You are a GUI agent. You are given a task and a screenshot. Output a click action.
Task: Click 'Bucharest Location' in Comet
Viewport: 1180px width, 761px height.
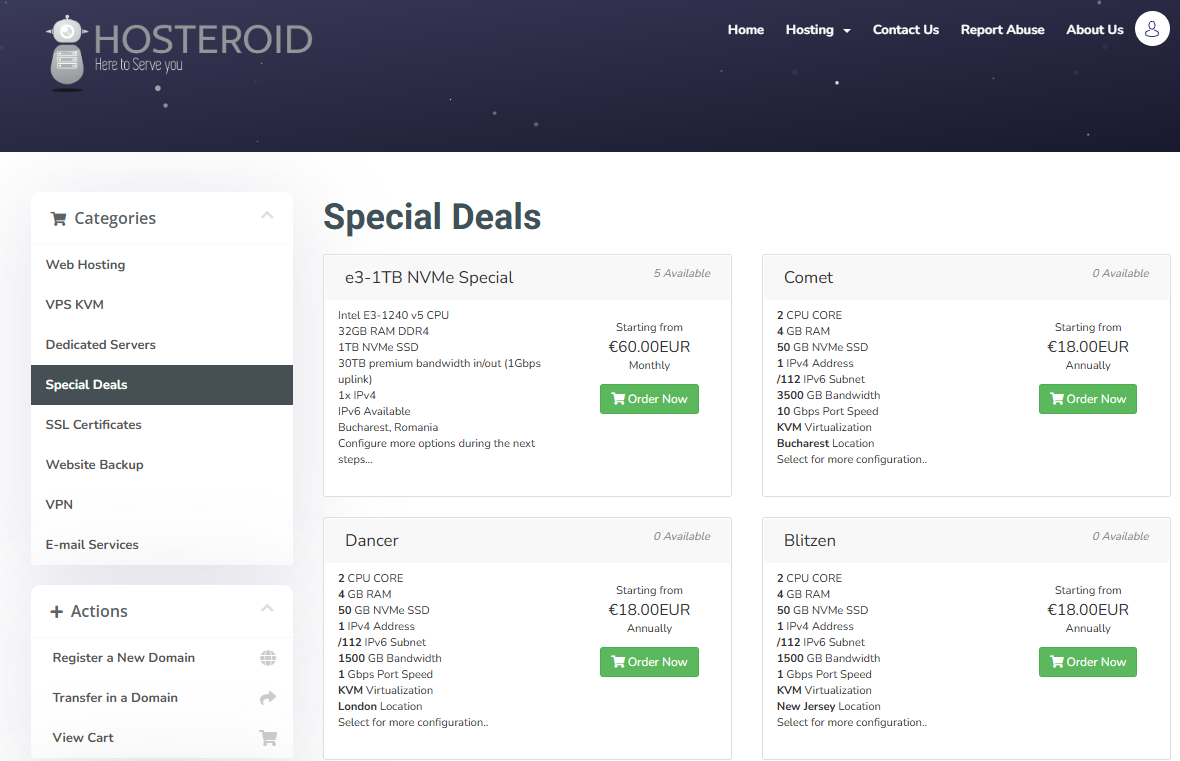click(826, 443)
